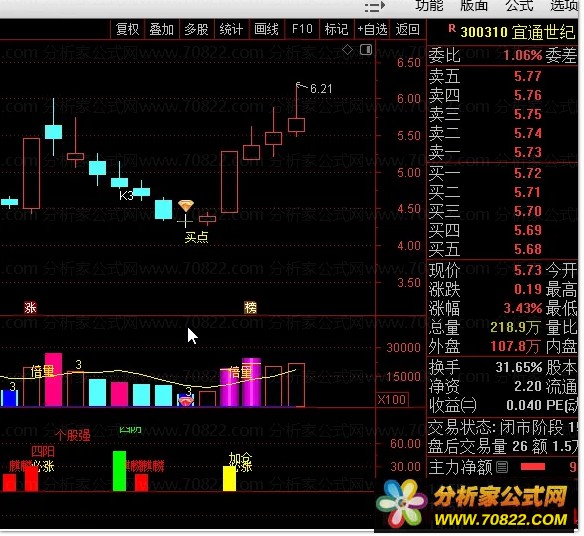This screenshot has height=536, width=584.
Task: Click the 返回 button
Action: [408, 29]
